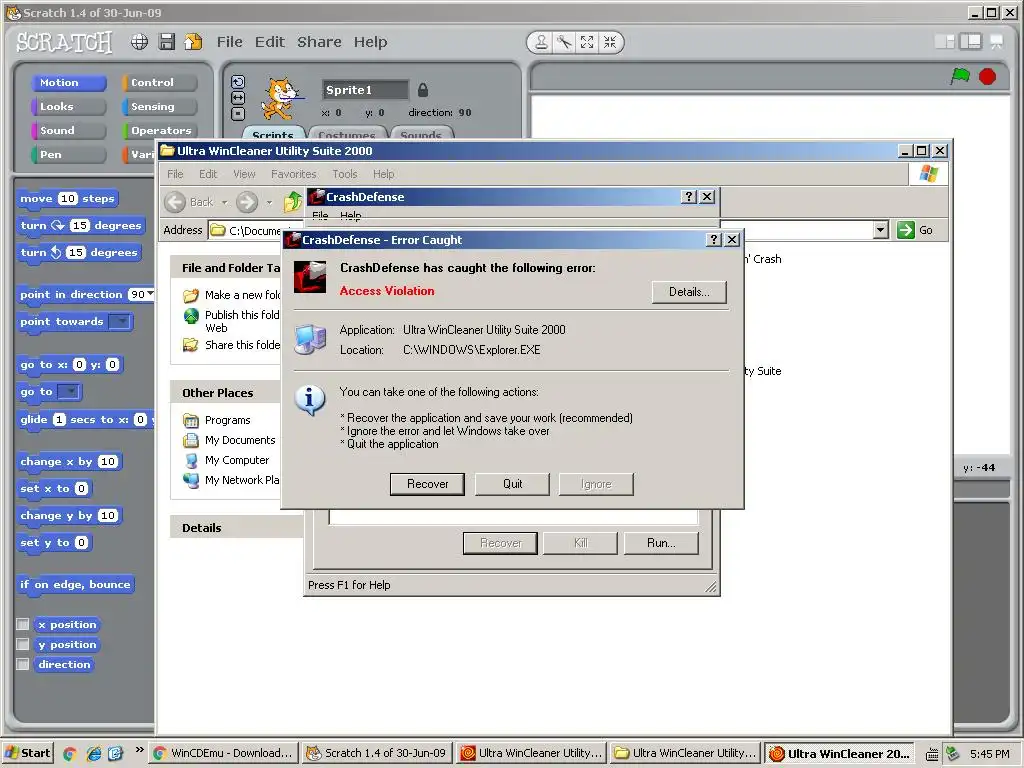Click the green flag to start scripts

click(960, 76)
